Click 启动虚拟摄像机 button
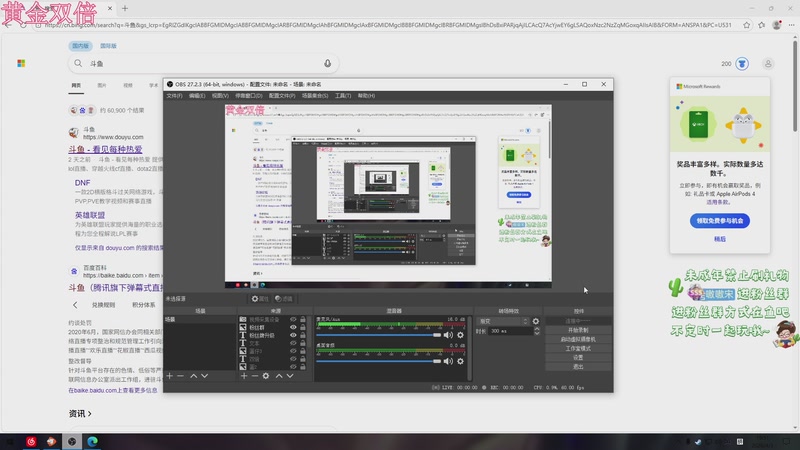This screenshot has height=450, width=800. [x=578, y=339]
